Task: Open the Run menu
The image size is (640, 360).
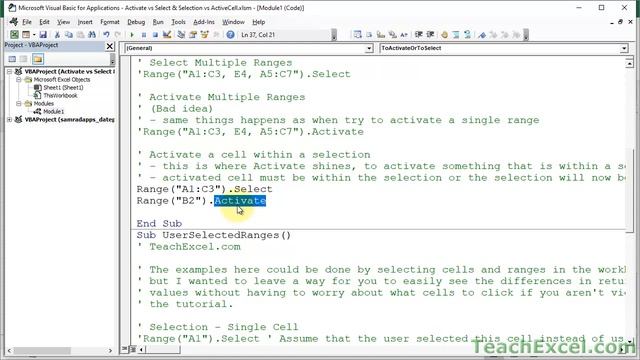Action: (x=158, y=22)
